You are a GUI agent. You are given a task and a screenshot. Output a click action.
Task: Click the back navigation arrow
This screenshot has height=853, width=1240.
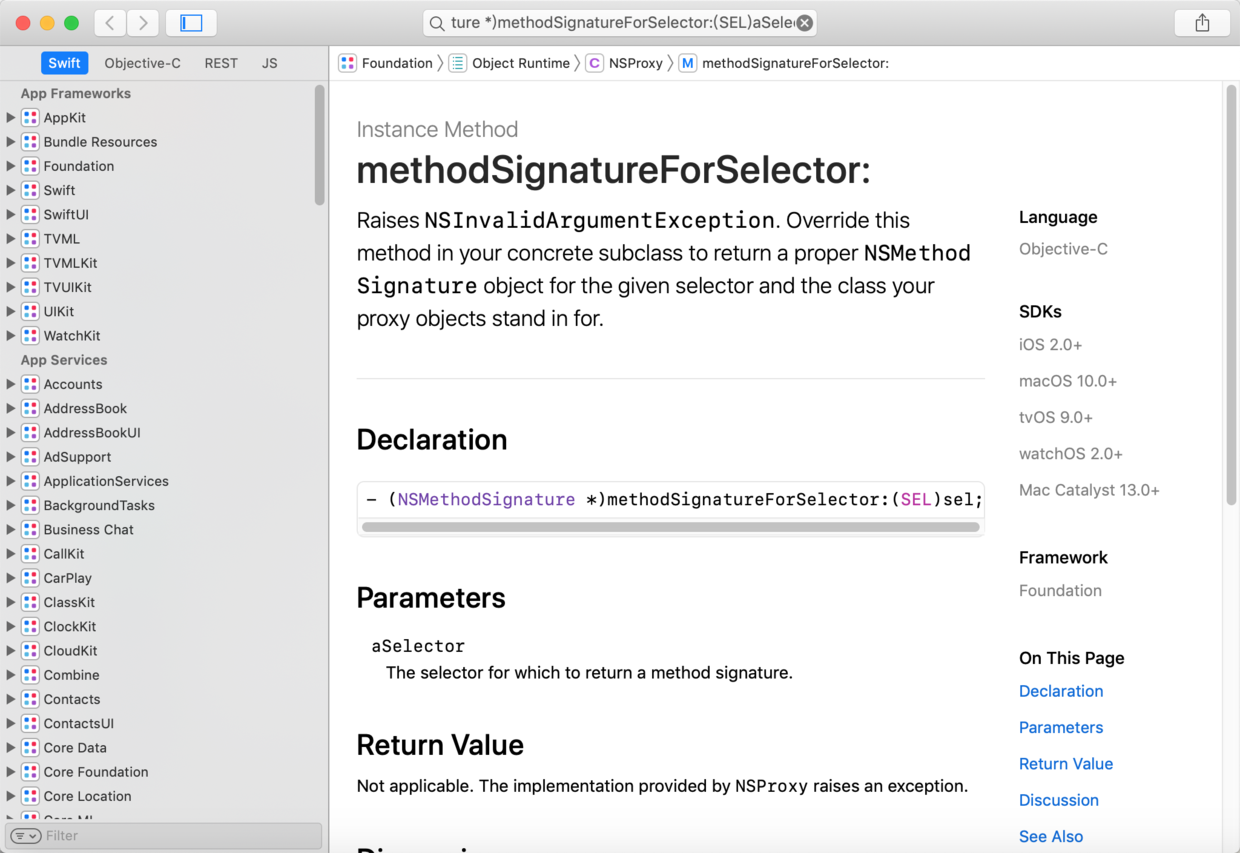110,23
